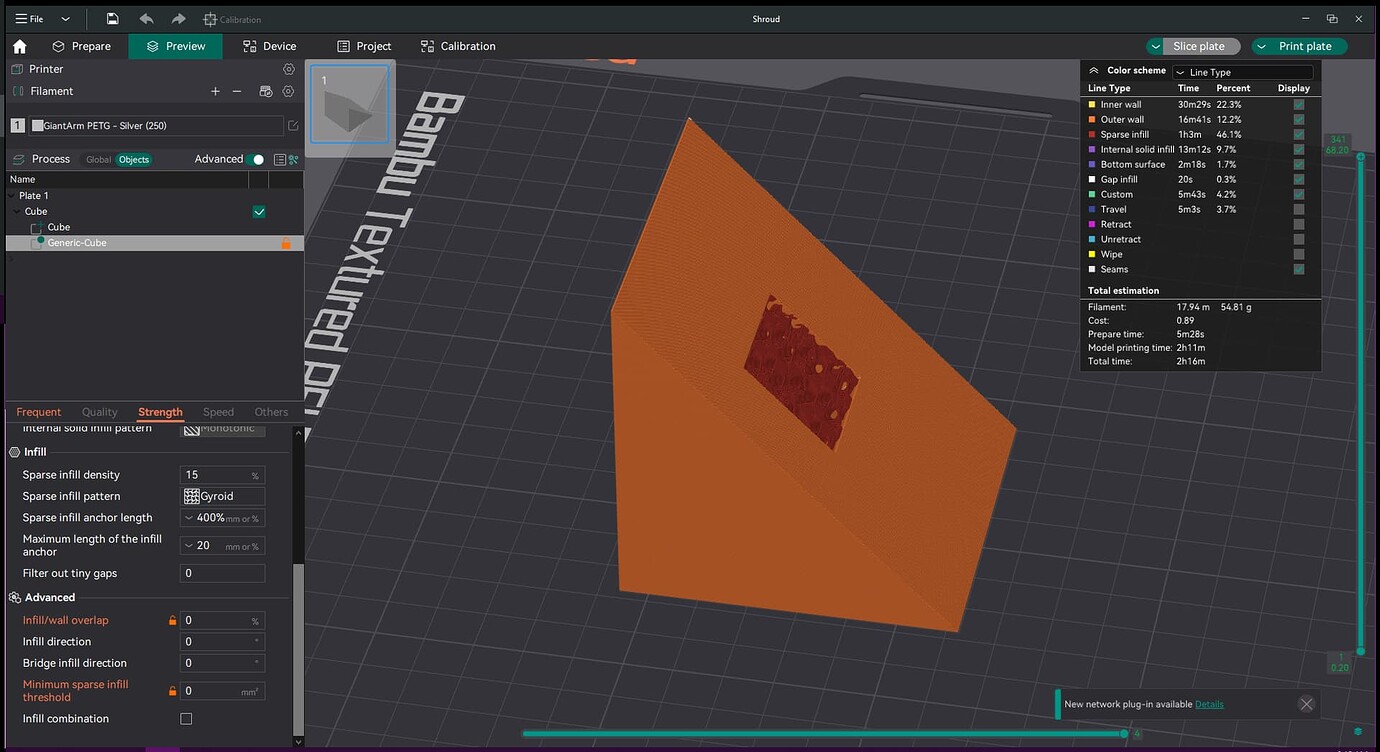The image size is (1380, 752).
Task: Open the Quality settings tab
Action: [x=100, y=412]
